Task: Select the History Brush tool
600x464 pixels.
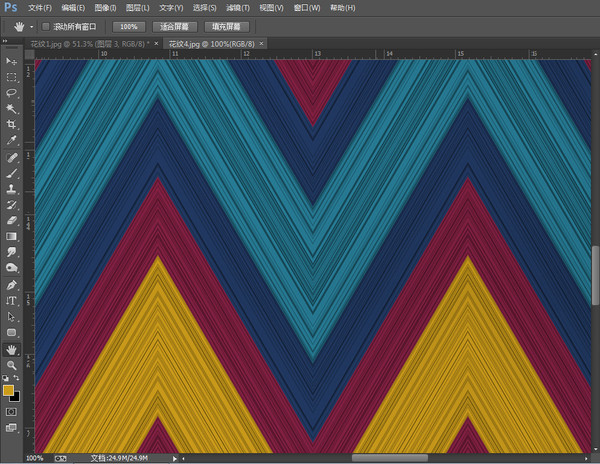Action: tap(11, 205)
